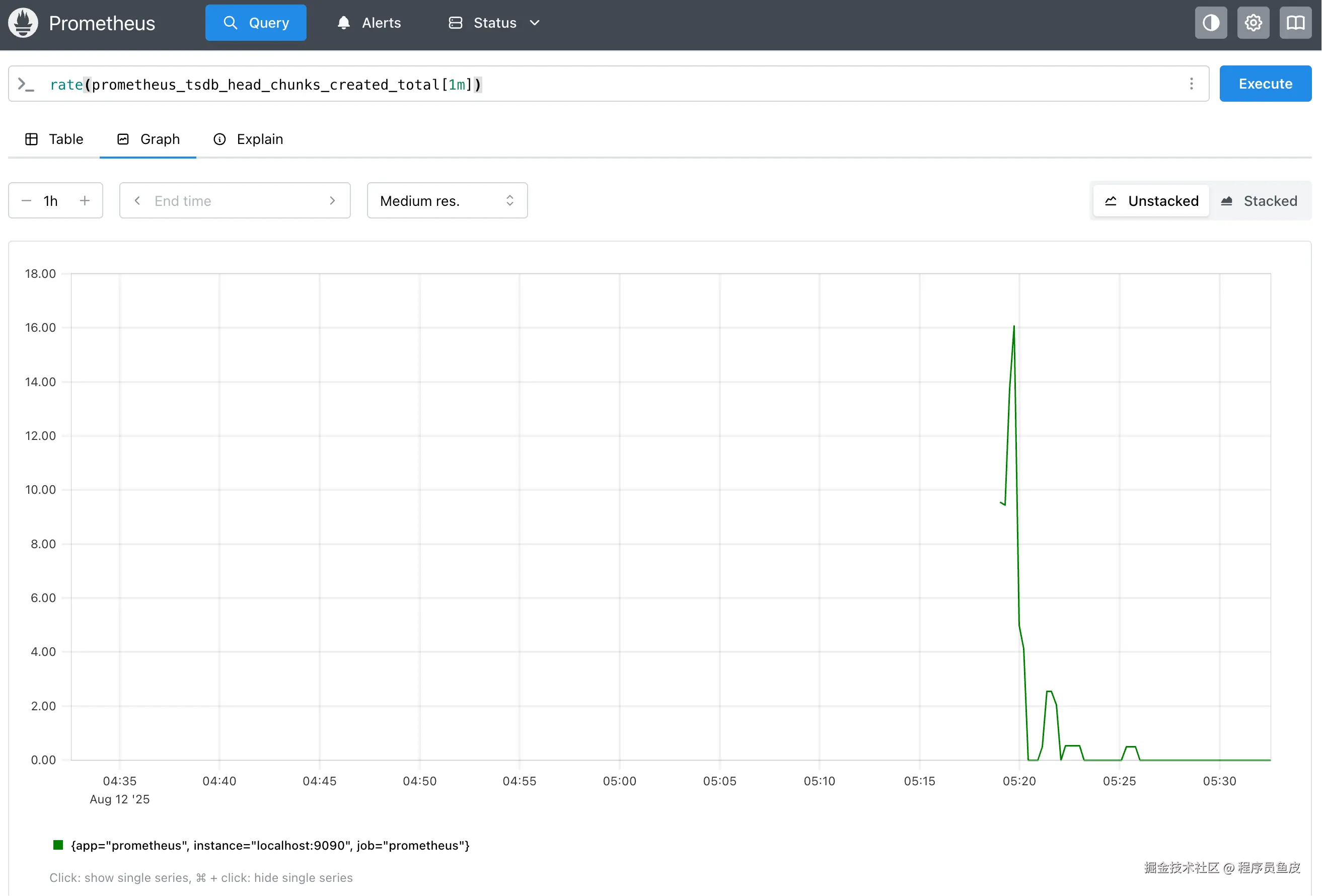Decrease range with minus icon
1322x896 pixels.
[26, 201]
